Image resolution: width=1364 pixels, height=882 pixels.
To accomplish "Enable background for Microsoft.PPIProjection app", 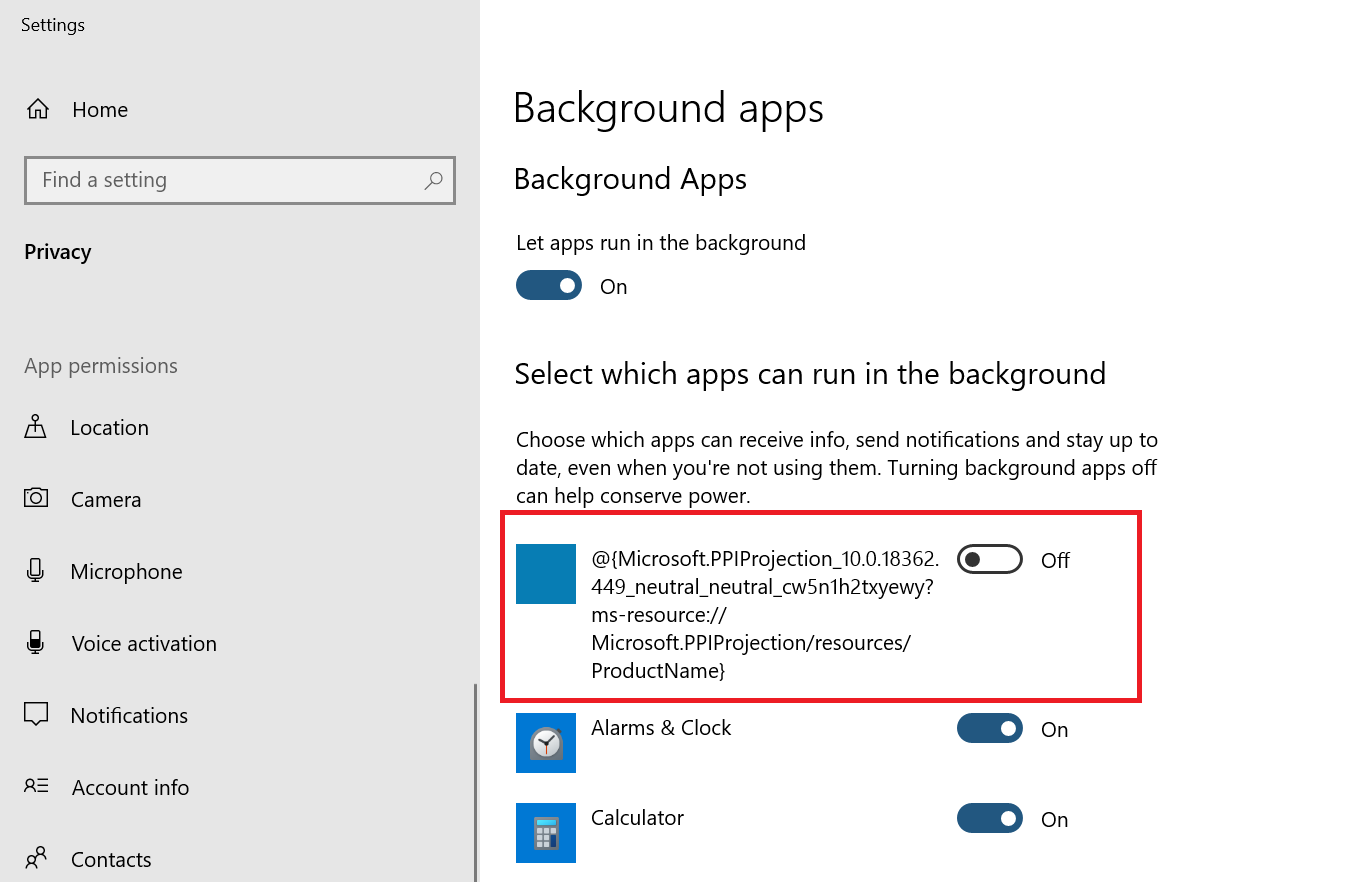I will click(x=990, y=560).
